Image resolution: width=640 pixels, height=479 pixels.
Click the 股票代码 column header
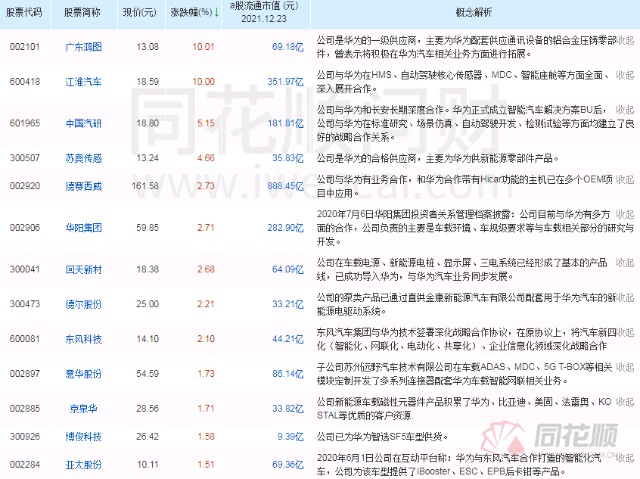click(28, 12)
